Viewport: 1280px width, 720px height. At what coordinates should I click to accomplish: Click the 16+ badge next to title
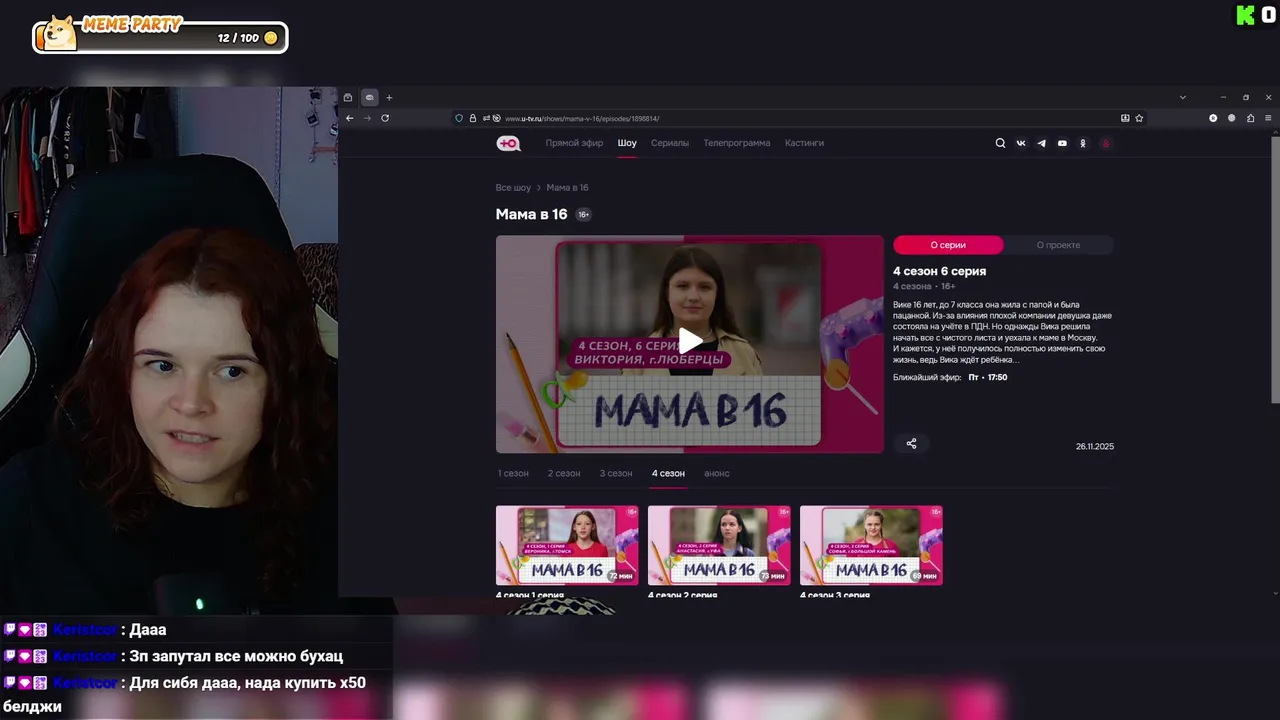(x=583, y=214)
